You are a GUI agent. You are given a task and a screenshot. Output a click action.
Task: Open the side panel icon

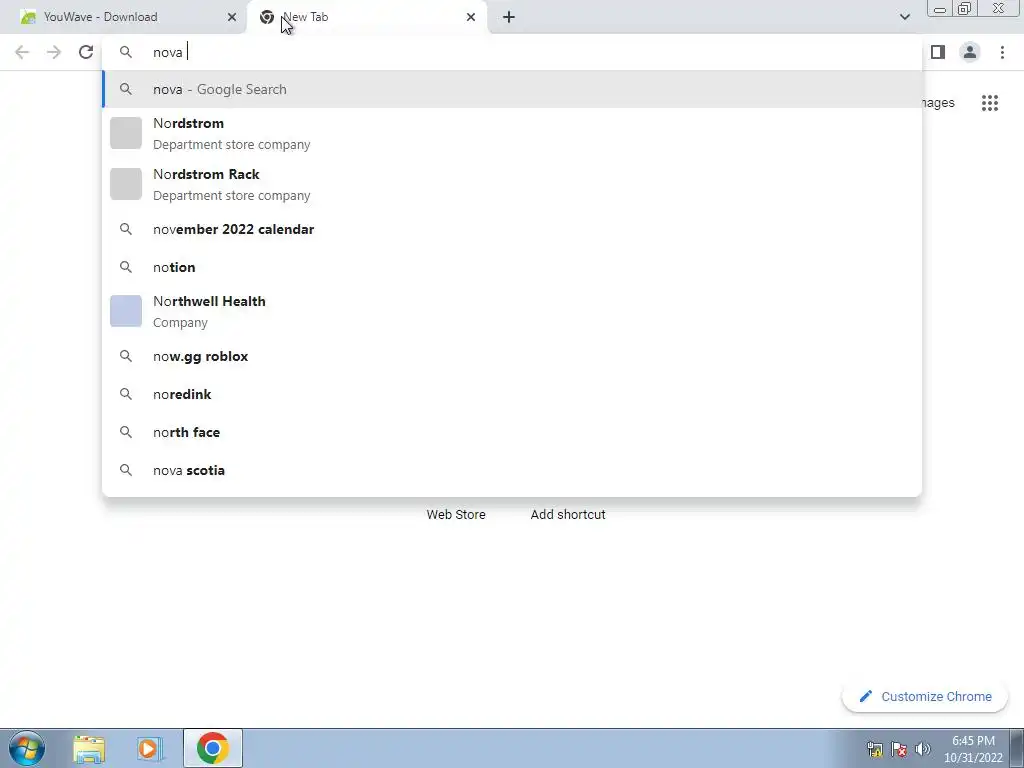point(938,52)
